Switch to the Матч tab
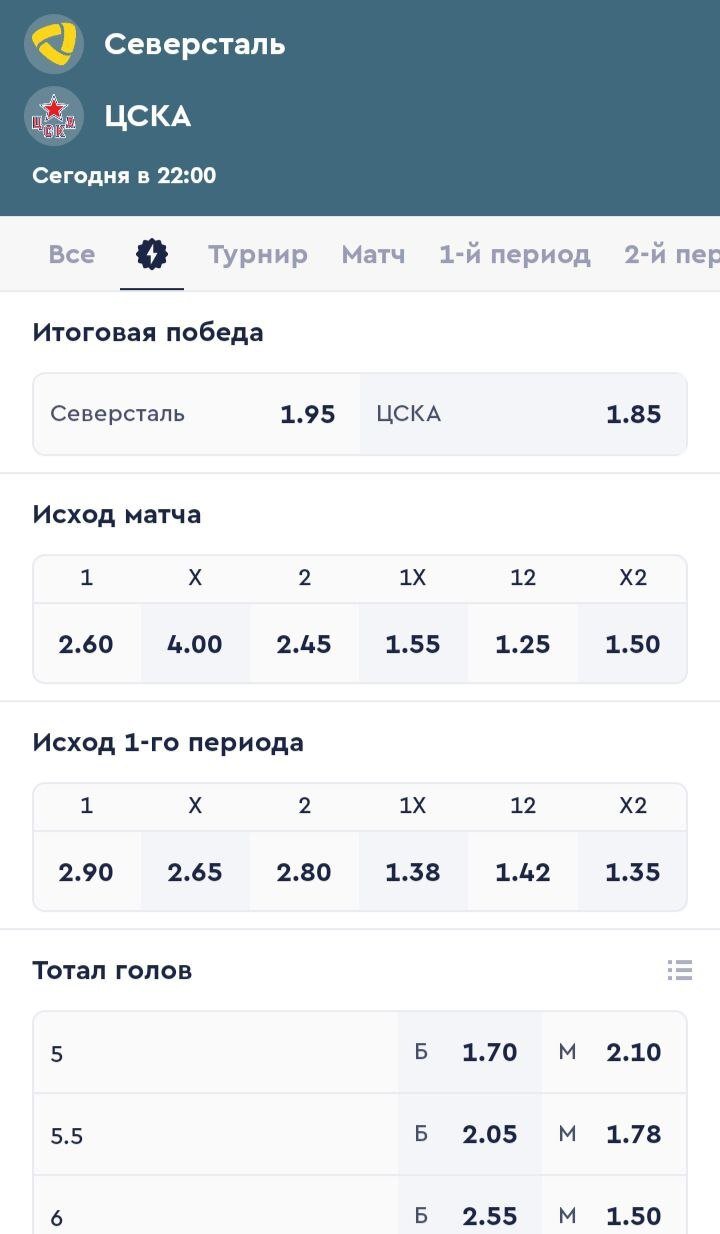This screenshot has height=1234, width=720. coord(373,255)
